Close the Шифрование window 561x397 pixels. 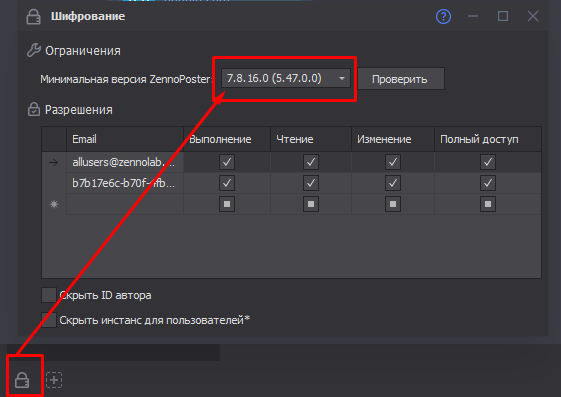tap(533, 16)
